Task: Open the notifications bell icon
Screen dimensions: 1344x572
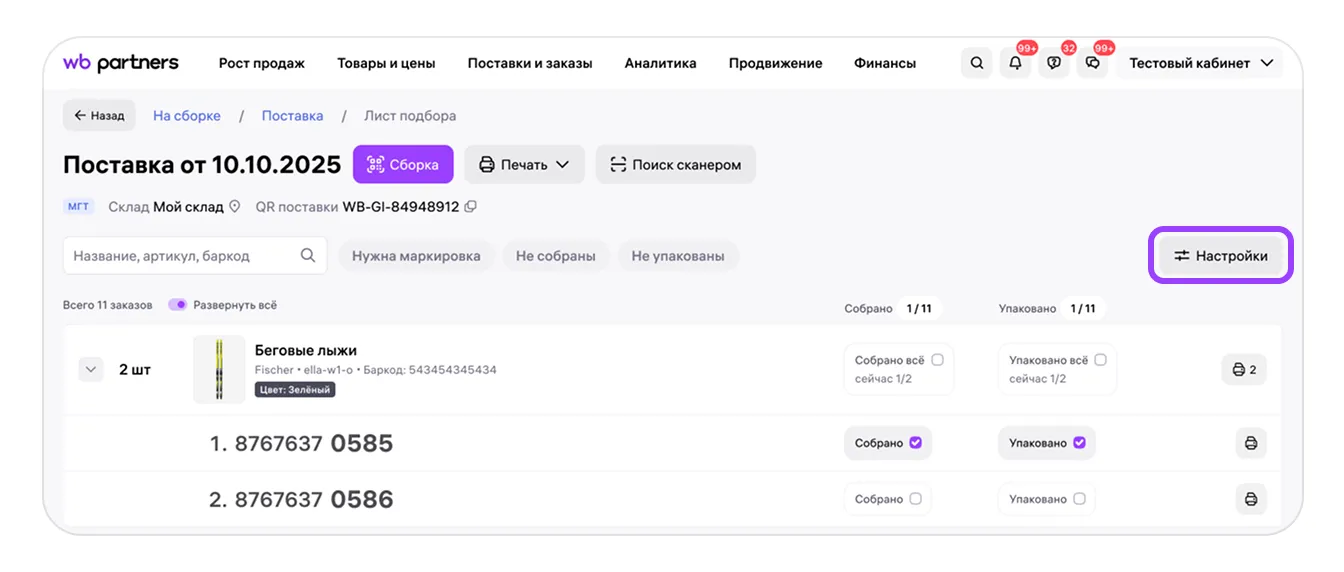Action: [x=1015, y=63]
